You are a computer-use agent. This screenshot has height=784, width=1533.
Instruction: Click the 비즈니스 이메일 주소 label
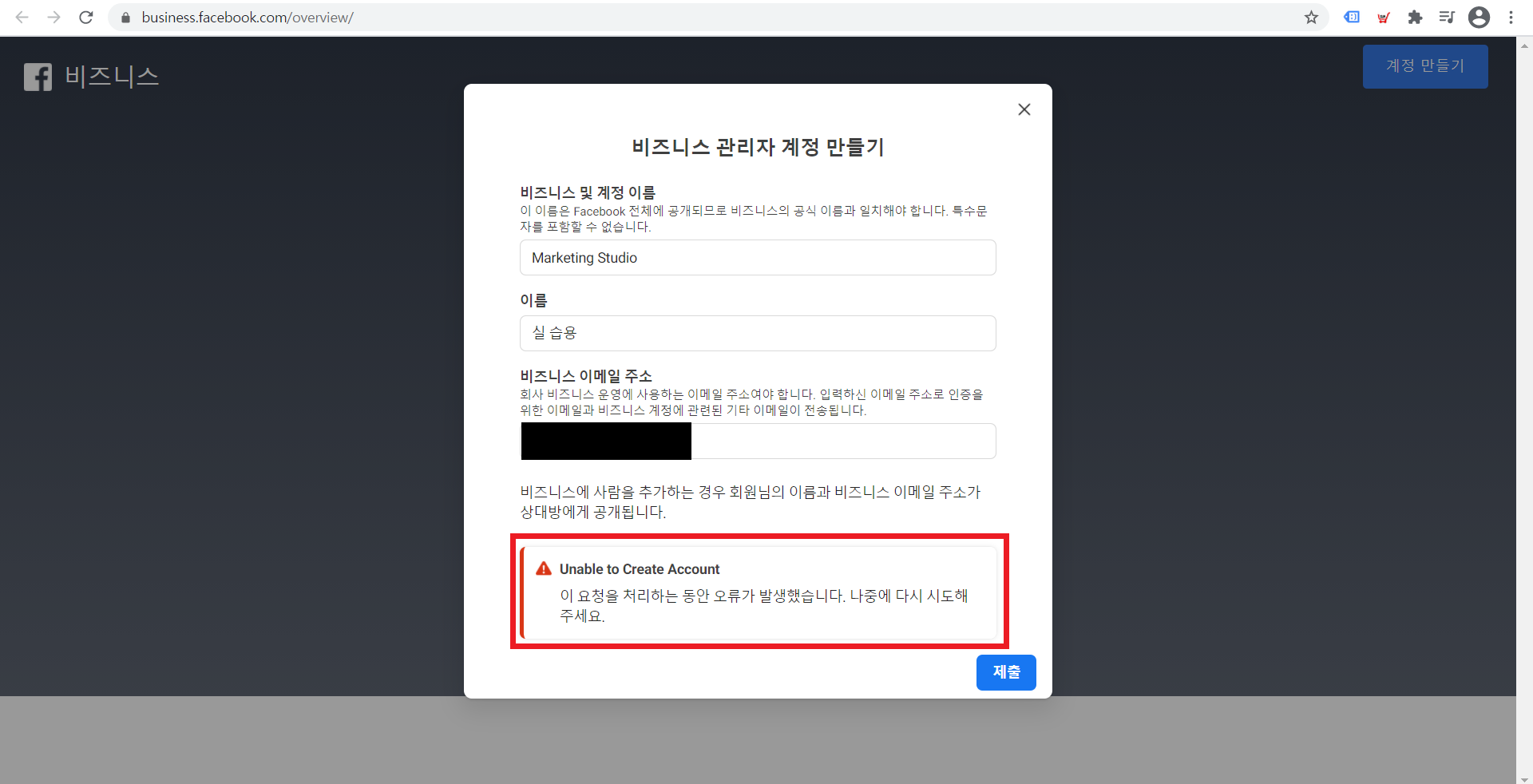click(x=586, y=376)
